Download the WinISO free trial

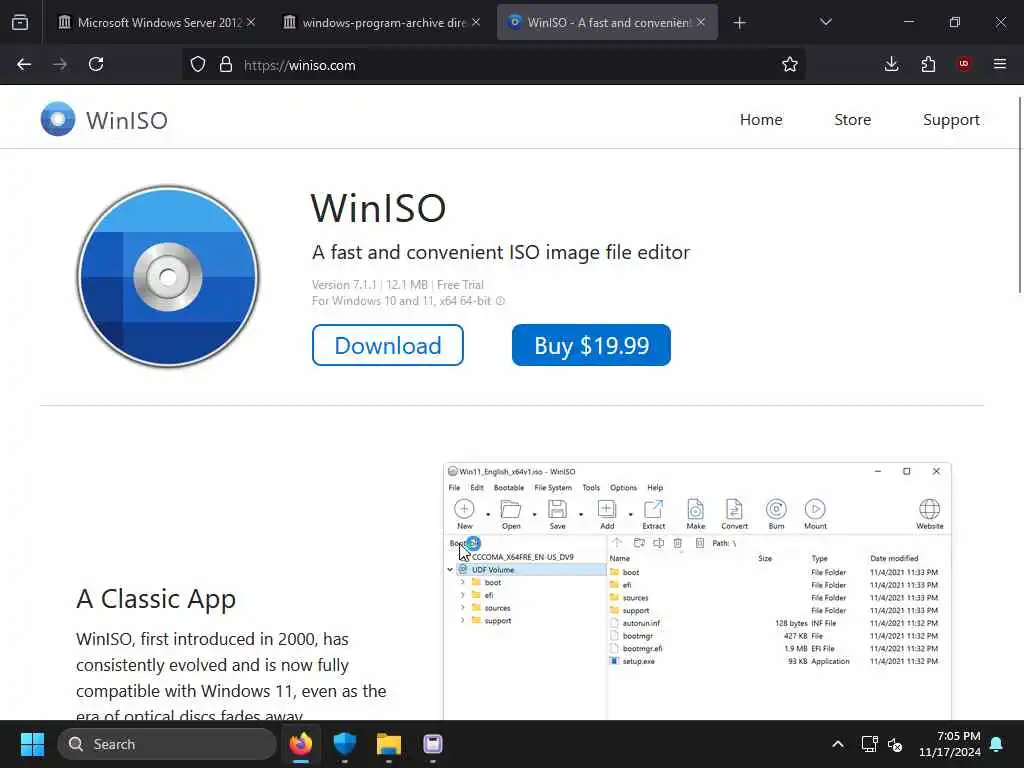pyautogui.click(x=388, y=345)
